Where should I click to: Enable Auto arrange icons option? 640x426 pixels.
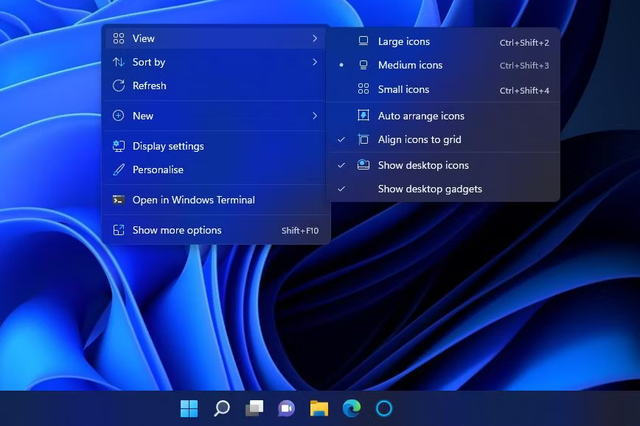(445, 116)
